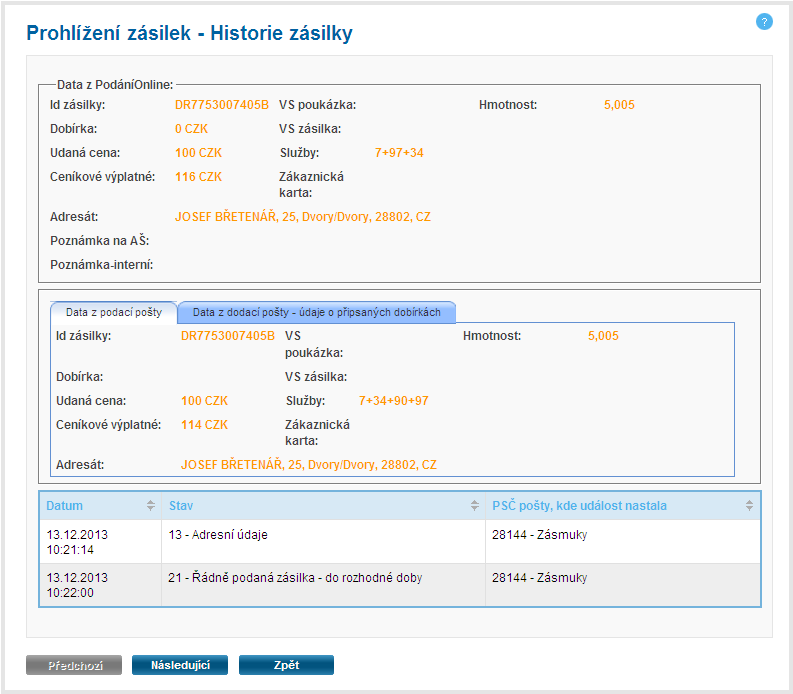Click the Ceníkové výplatné 116 CZK value

point(198,177)
